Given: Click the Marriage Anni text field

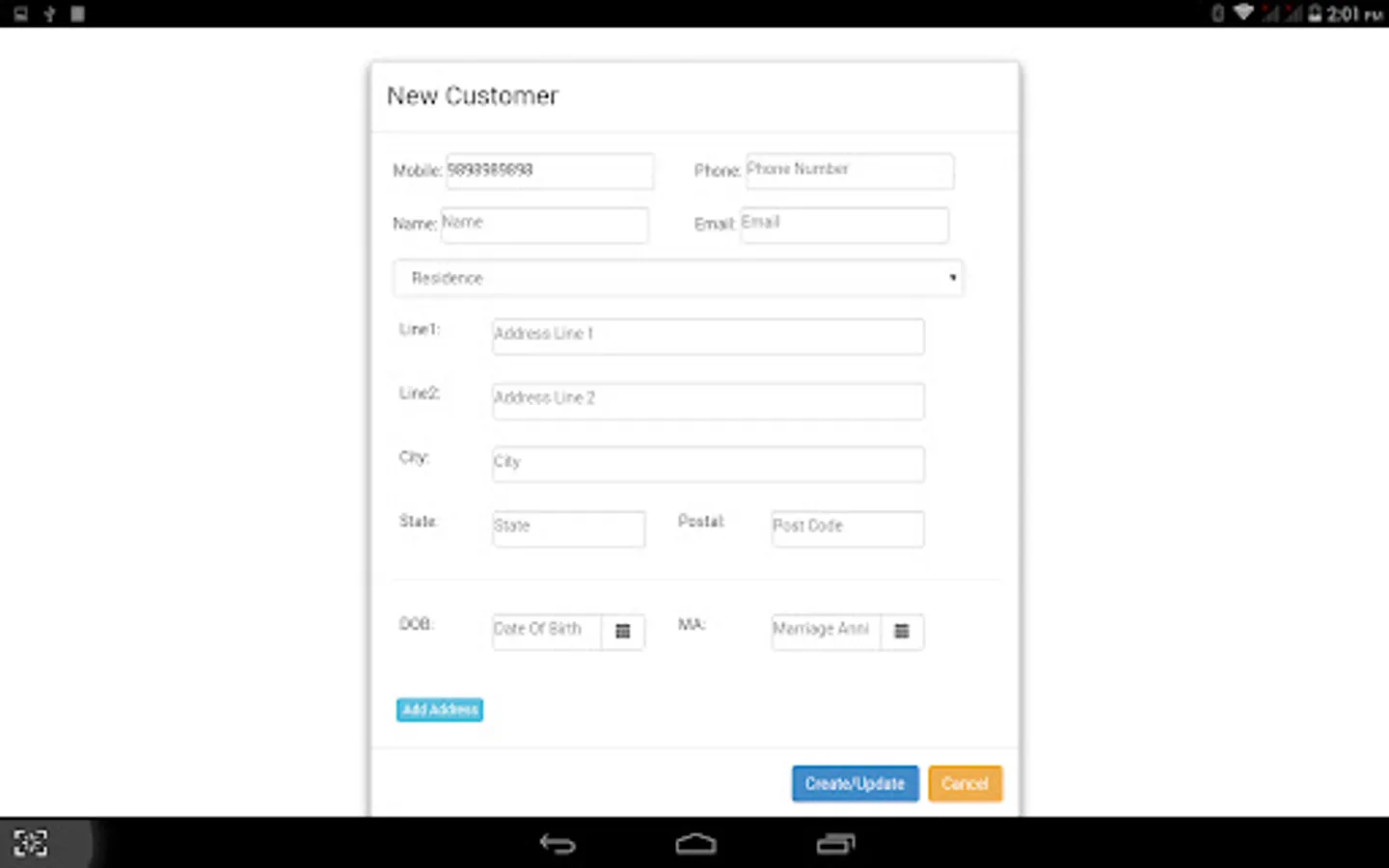Looking at the screenshot, I should pos(827,632).
